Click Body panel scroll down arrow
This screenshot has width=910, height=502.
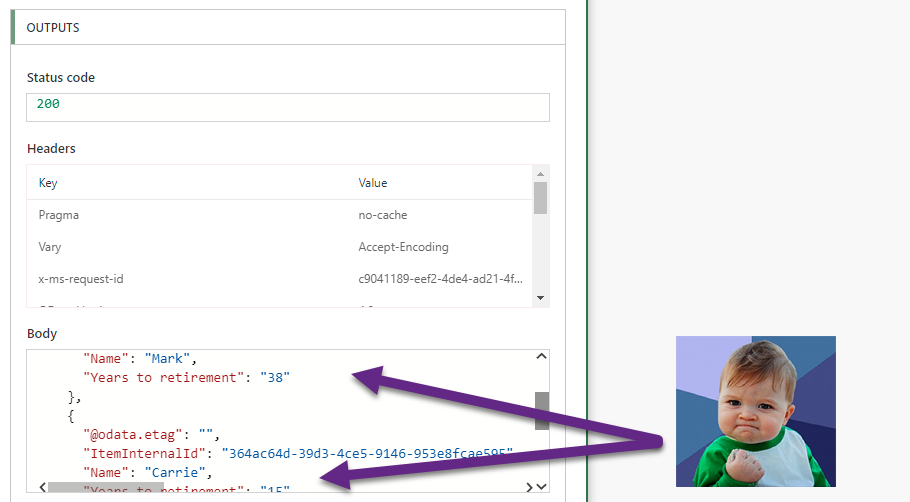click(x=541, y=486)
